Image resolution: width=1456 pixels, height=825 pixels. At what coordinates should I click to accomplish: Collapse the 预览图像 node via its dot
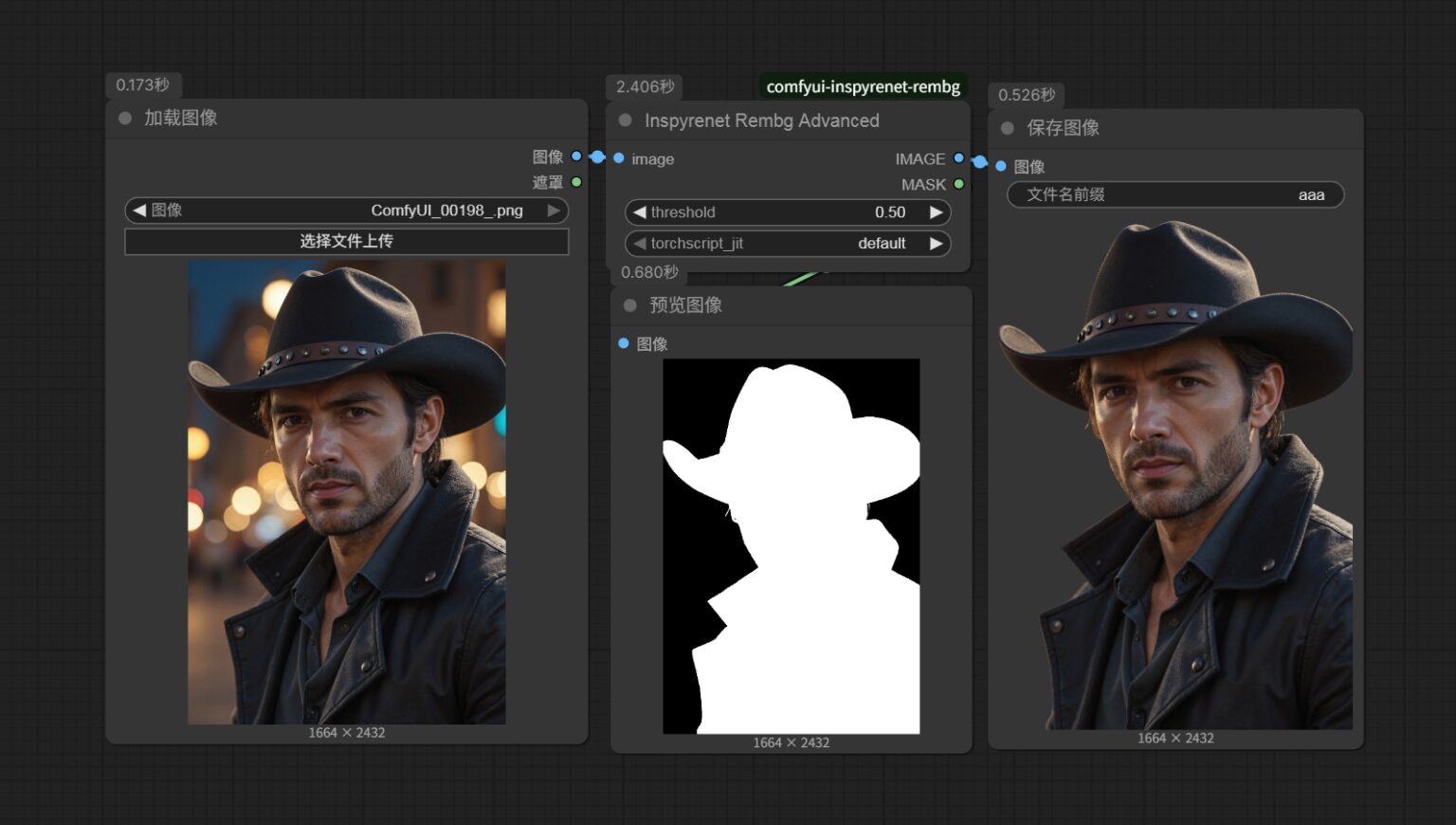pyautogui.click(x=630, y=305)
